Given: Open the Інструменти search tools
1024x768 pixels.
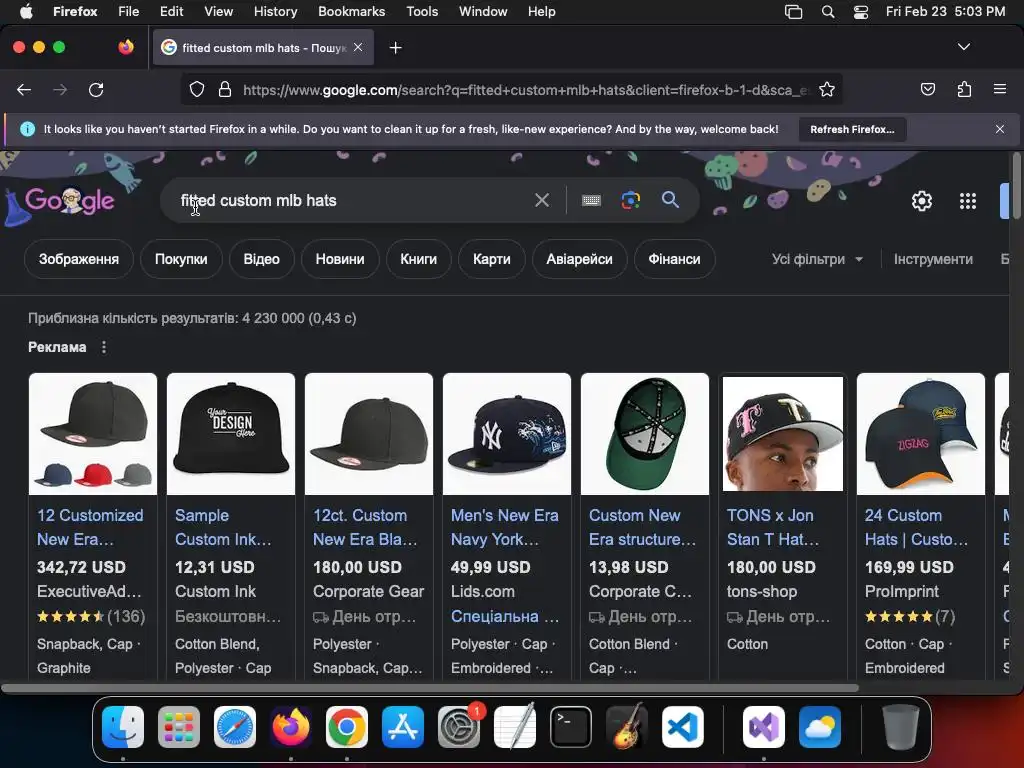Looking at the screenshot, I should coord(933,259).
